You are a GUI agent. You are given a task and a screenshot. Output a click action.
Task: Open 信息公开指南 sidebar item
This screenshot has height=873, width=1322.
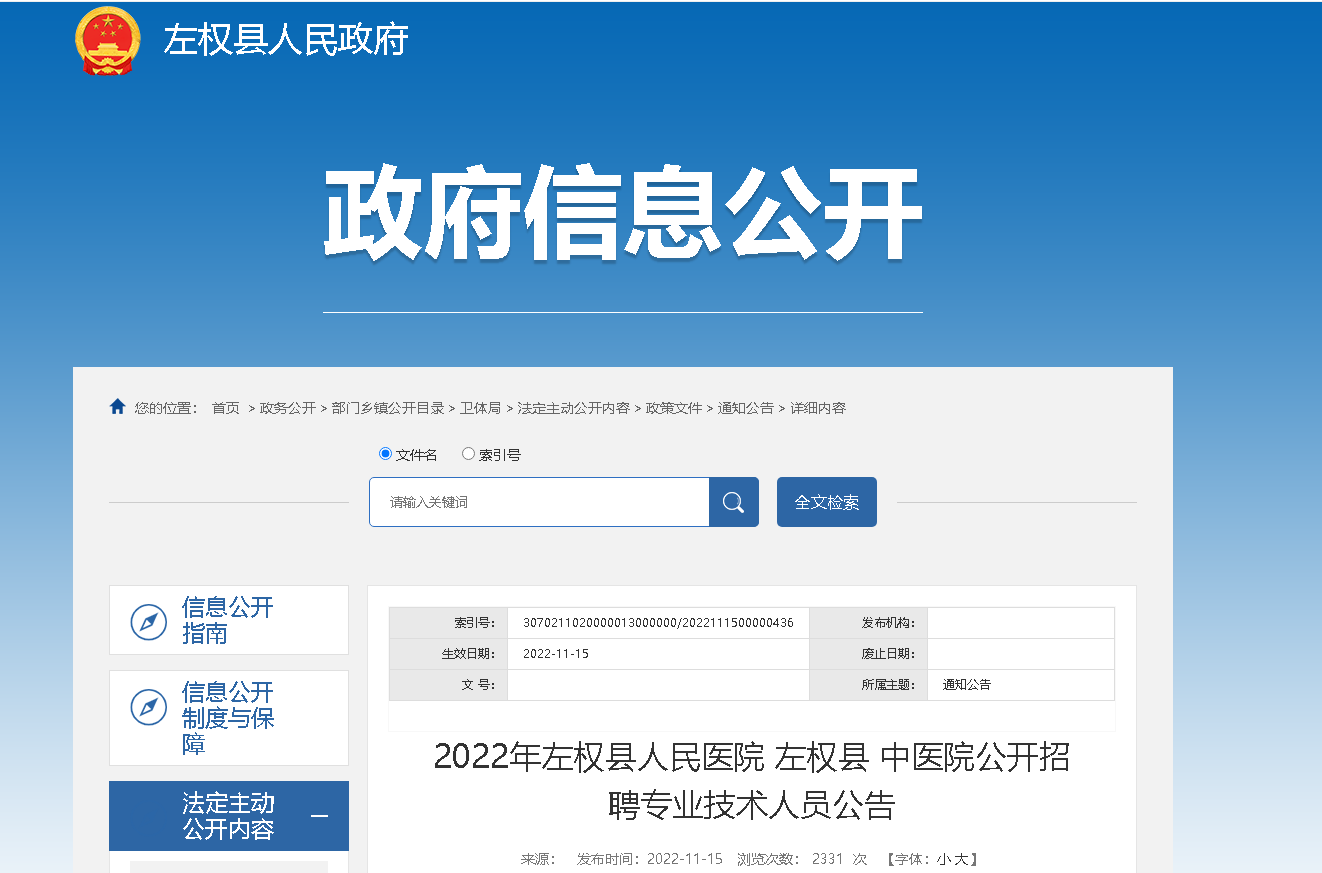(229, 620)
